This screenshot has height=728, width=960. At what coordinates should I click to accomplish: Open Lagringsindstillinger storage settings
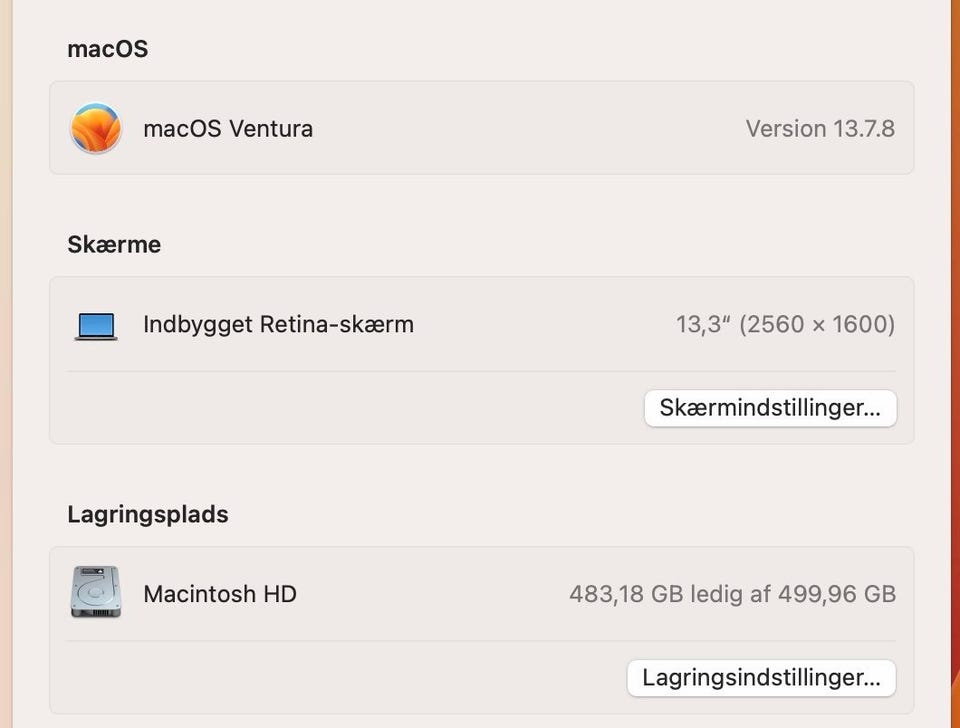[x=761, y=677]
